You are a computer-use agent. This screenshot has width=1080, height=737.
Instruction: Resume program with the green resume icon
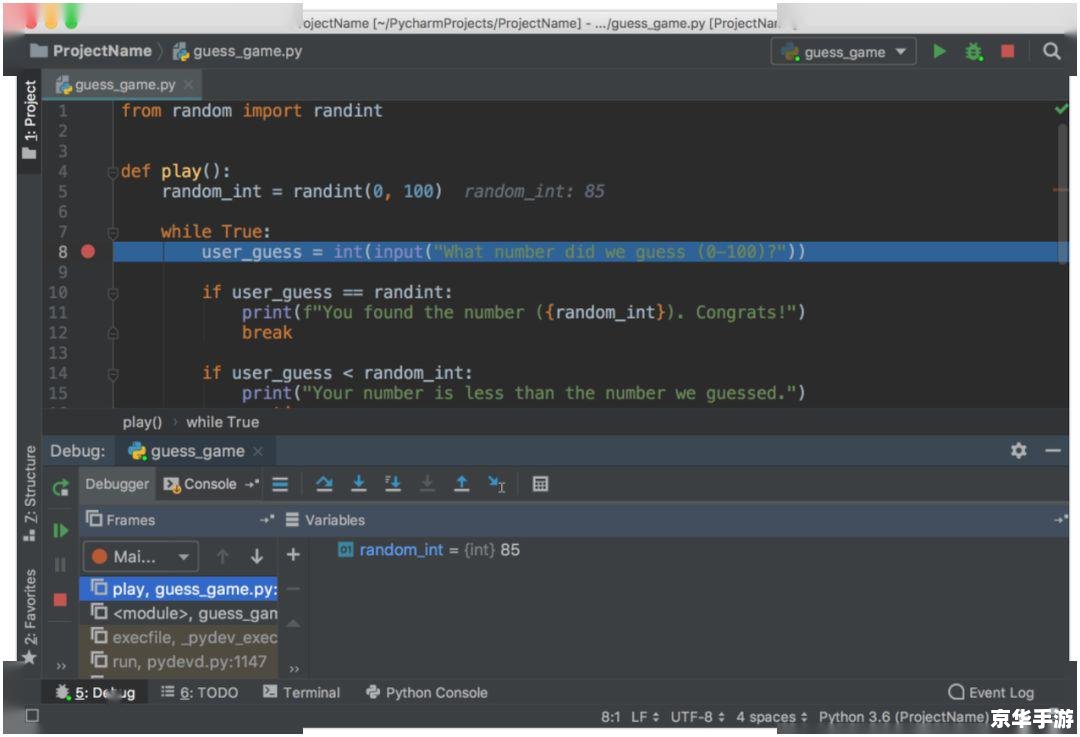click(61, 530)
